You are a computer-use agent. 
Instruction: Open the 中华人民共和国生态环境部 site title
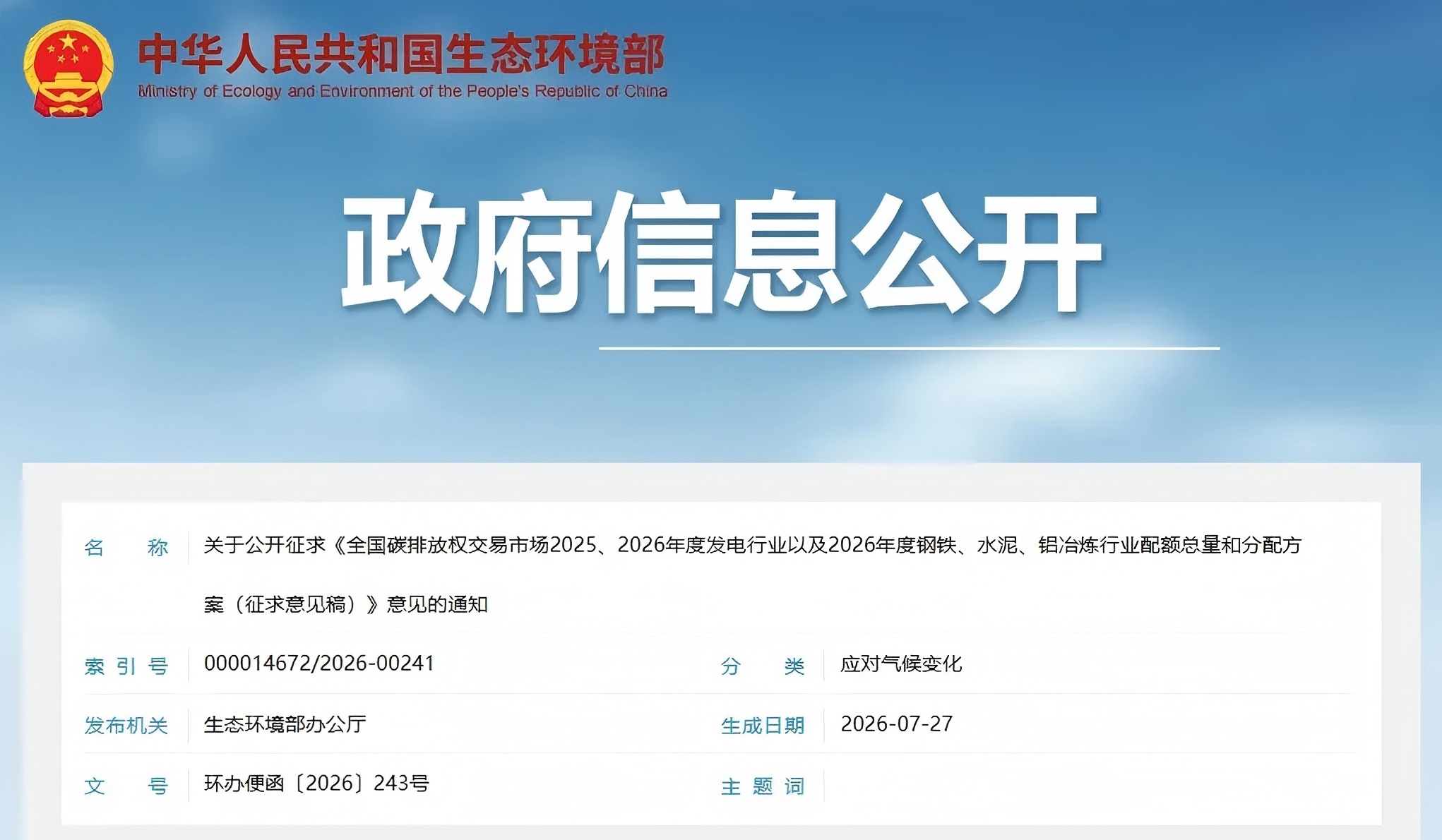coord(401,54)
